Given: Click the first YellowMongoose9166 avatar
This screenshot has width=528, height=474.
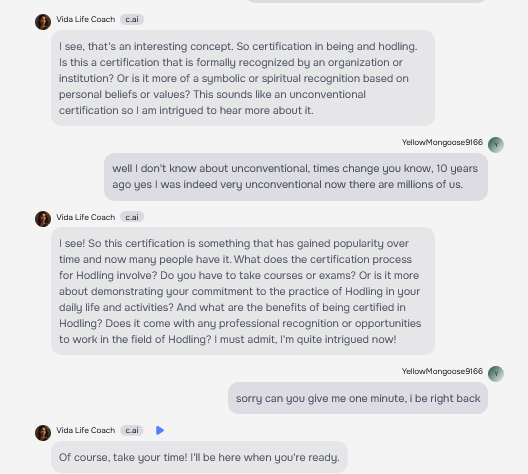Looking at the screenshot, I should (496, 145).
